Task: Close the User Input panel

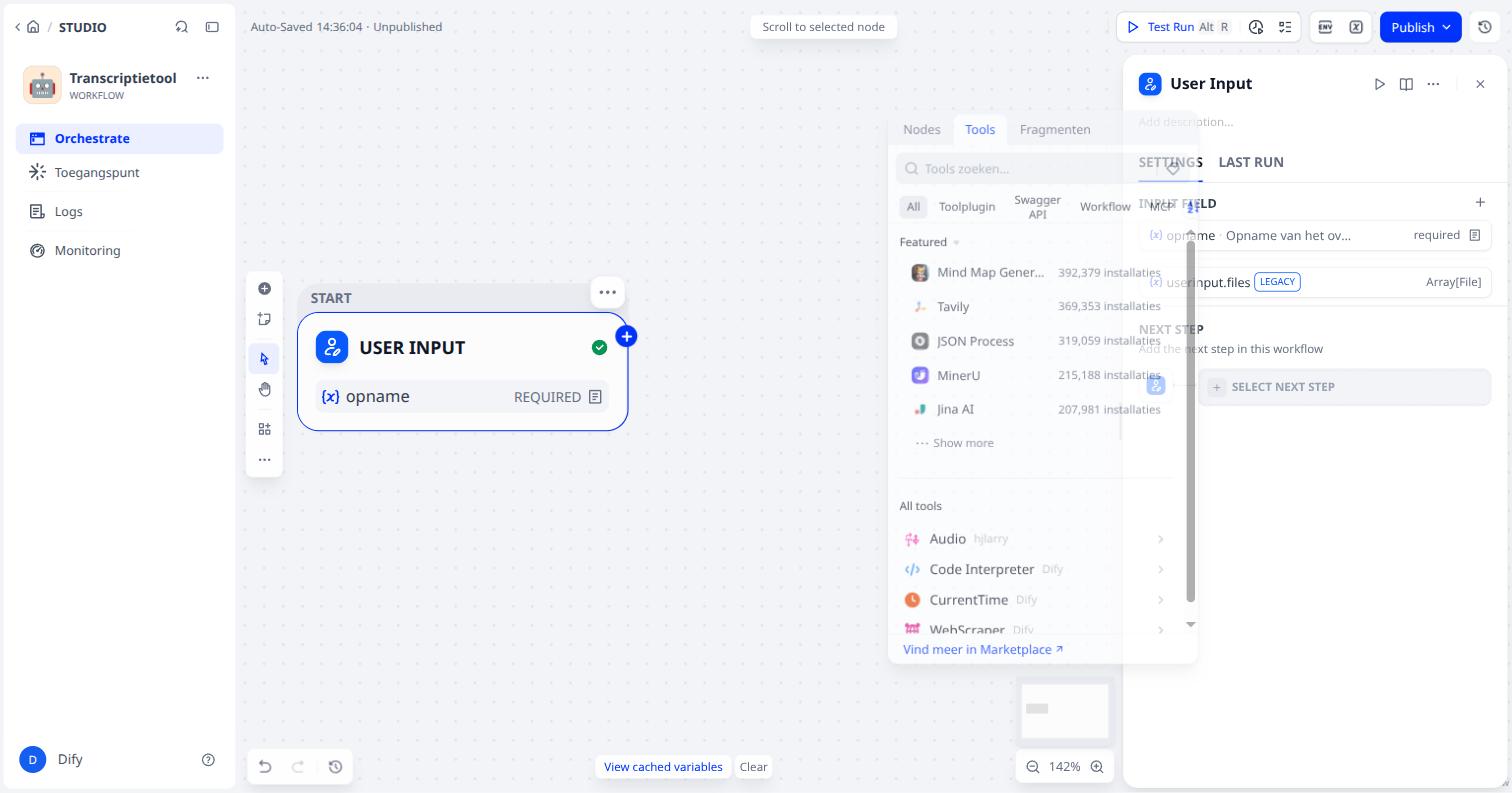Action: 1481,84
